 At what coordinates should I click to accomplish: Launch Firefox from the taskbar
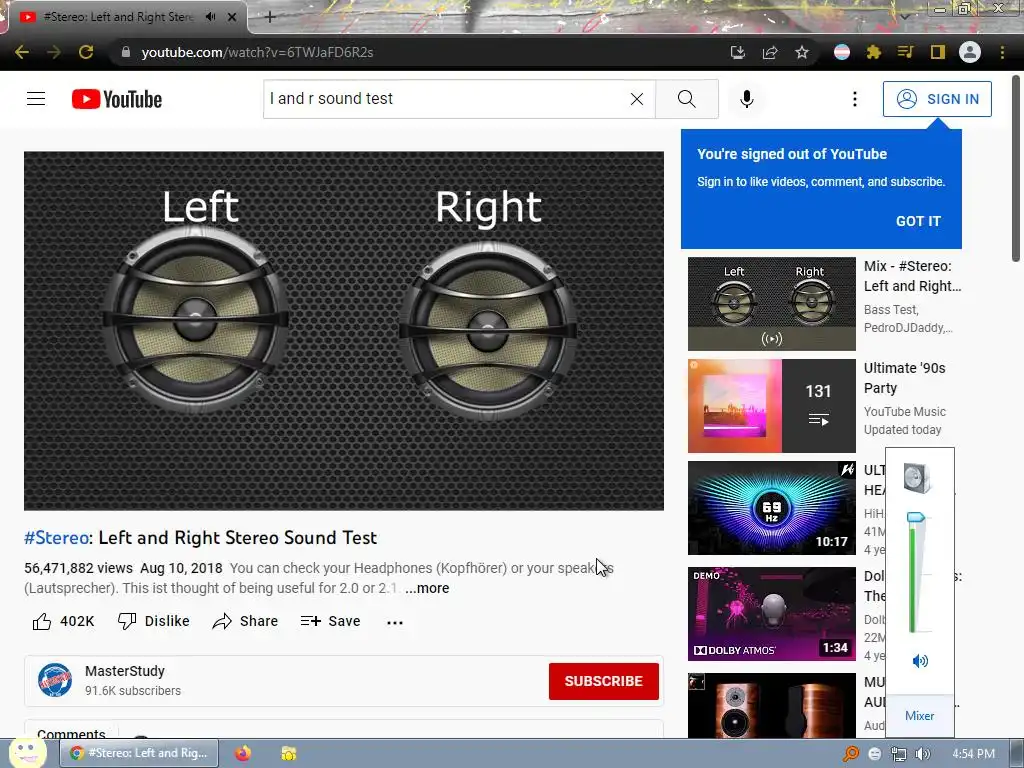[x=243, y=753]
